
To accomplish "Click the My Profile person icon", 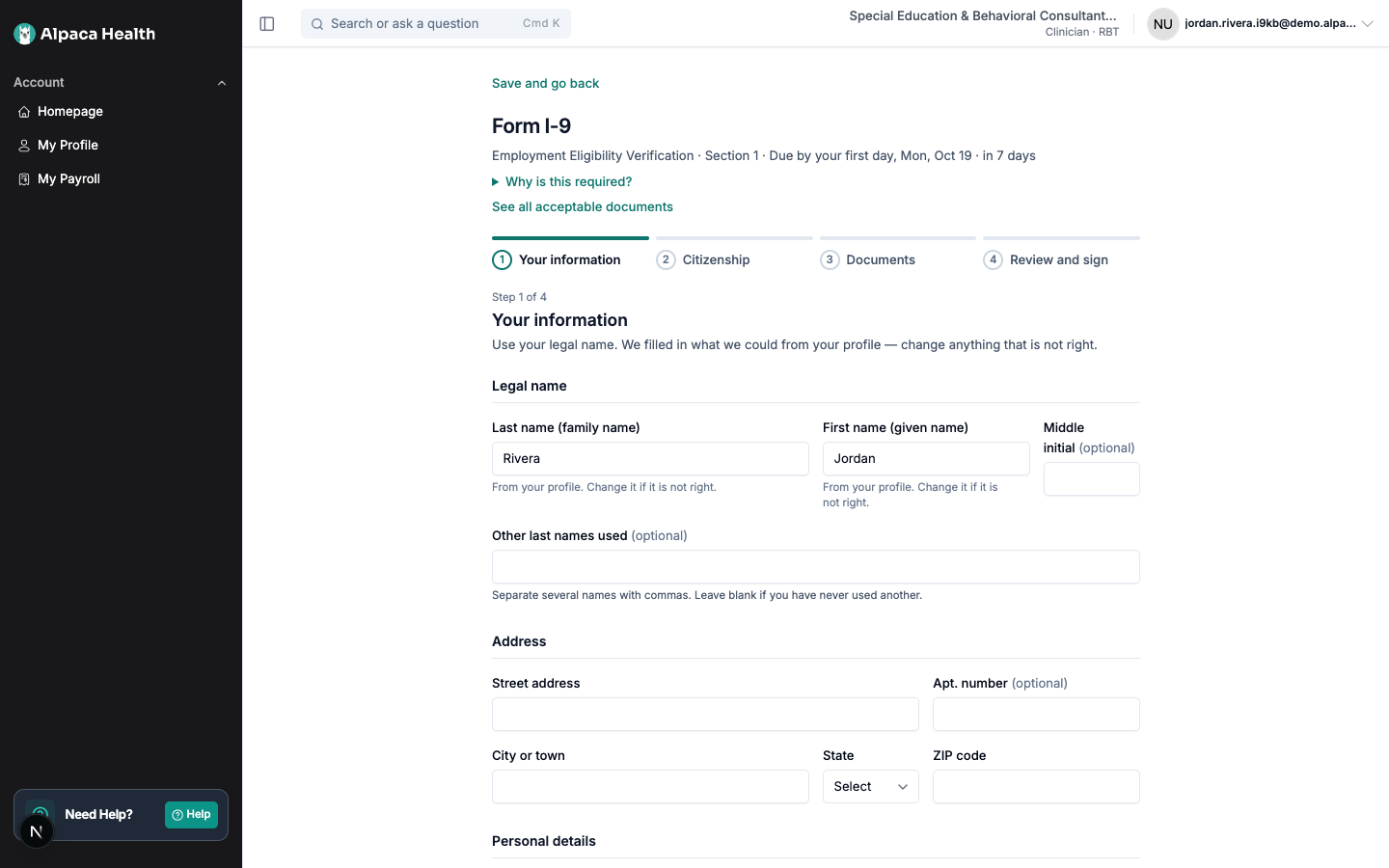I will point(24,146).
